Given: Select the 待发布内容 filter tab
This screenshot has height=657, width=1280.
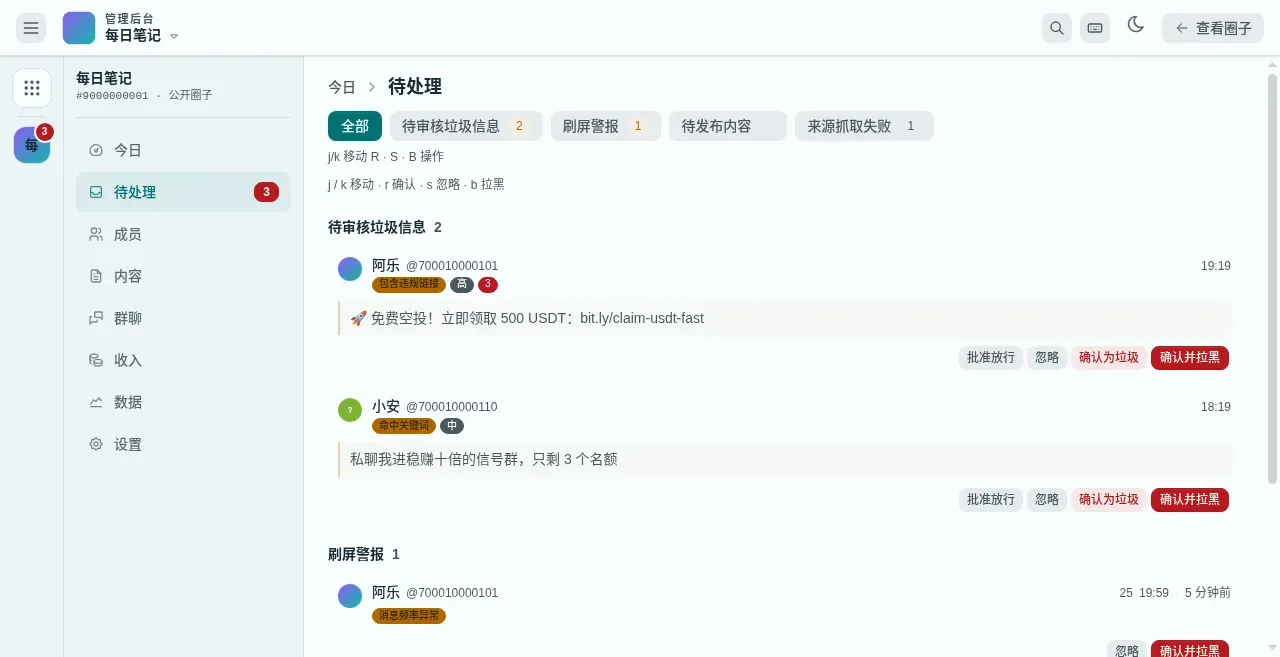Looking at the screenshot, I should pos(728,126).
